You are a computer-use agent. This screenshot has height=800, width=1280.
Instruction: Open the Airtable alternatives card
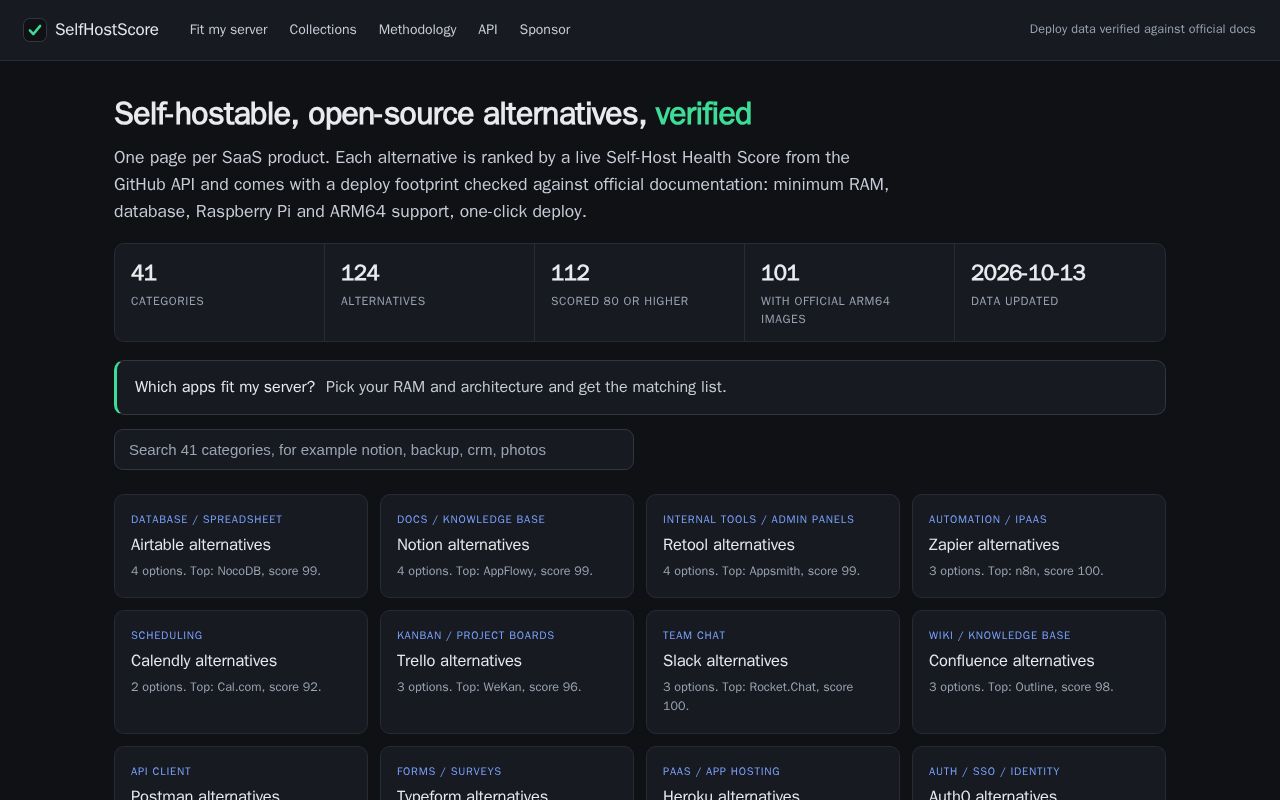pyautogui.click(x=241, y=546)
